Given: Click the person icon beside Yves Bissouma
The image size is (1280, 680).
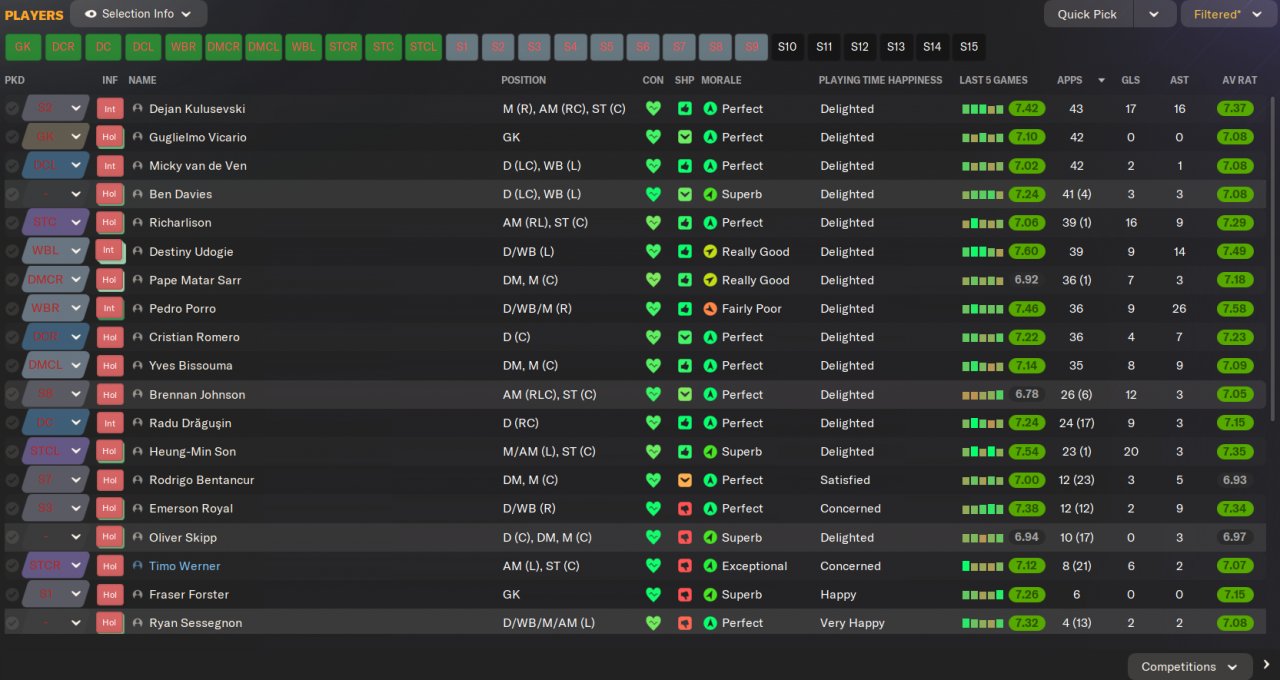Looking at the screenshot, I should click(138, 366).
